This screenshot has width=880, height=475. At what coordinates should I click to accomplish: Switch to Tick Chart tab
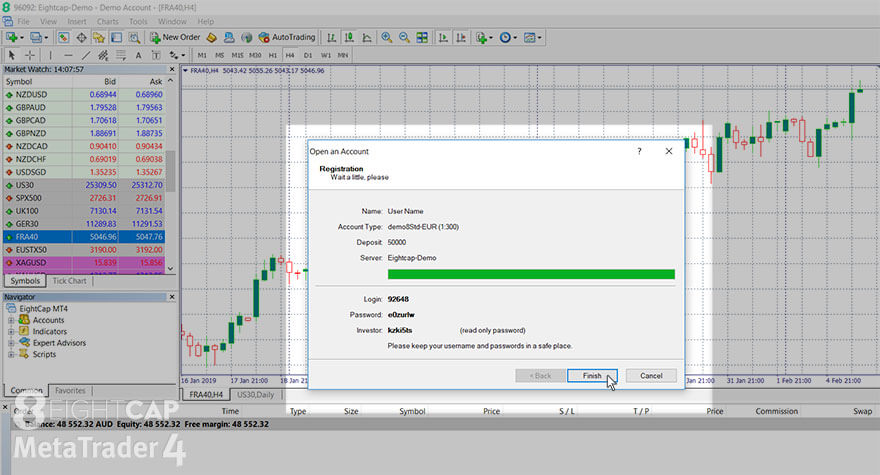pyautogui.click(x=70, y=281)
